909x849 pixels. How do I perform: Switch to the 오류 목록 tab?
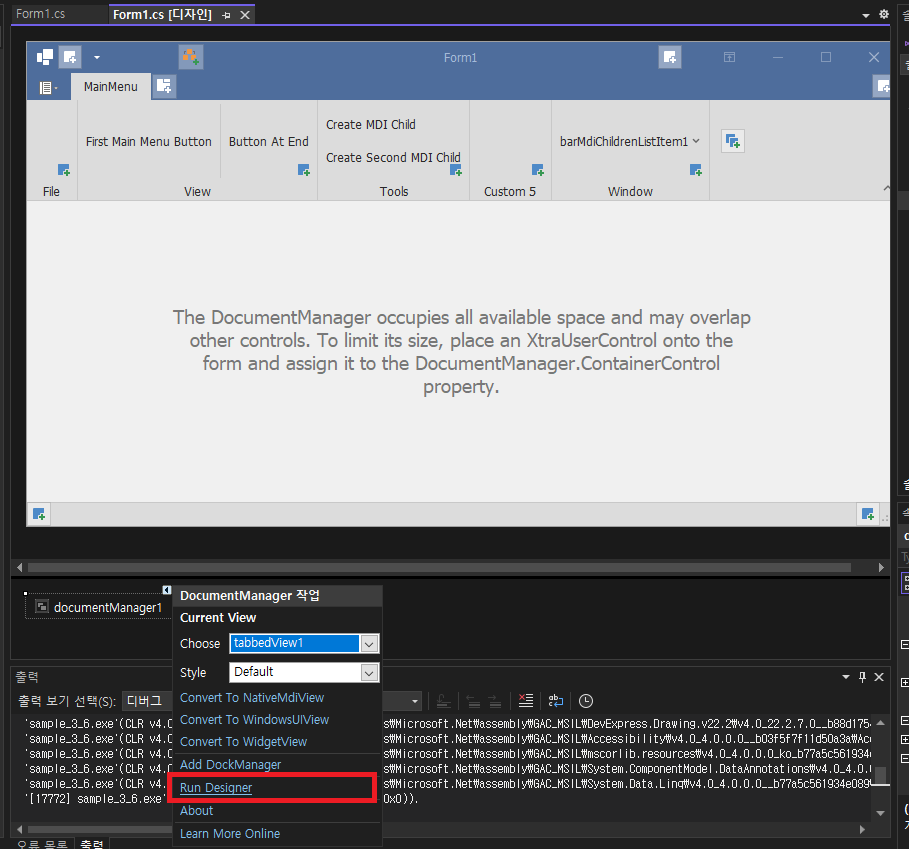(x=41, y=844)
